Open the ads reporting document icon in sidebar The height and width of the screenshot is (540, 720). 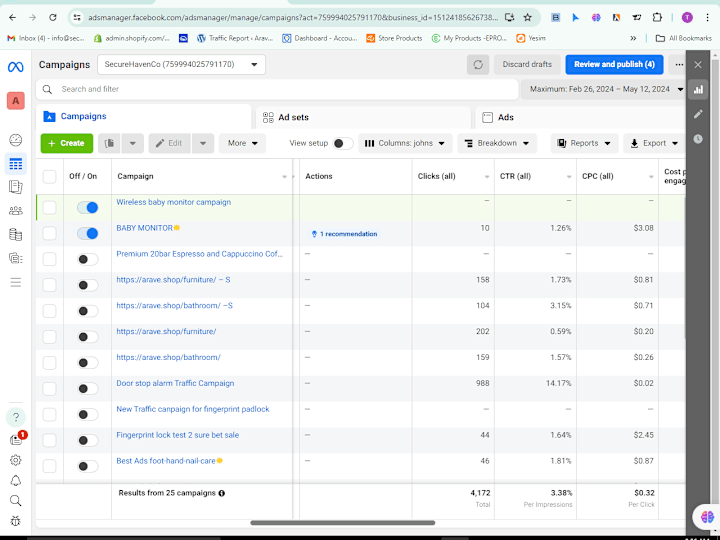(16, 187)
